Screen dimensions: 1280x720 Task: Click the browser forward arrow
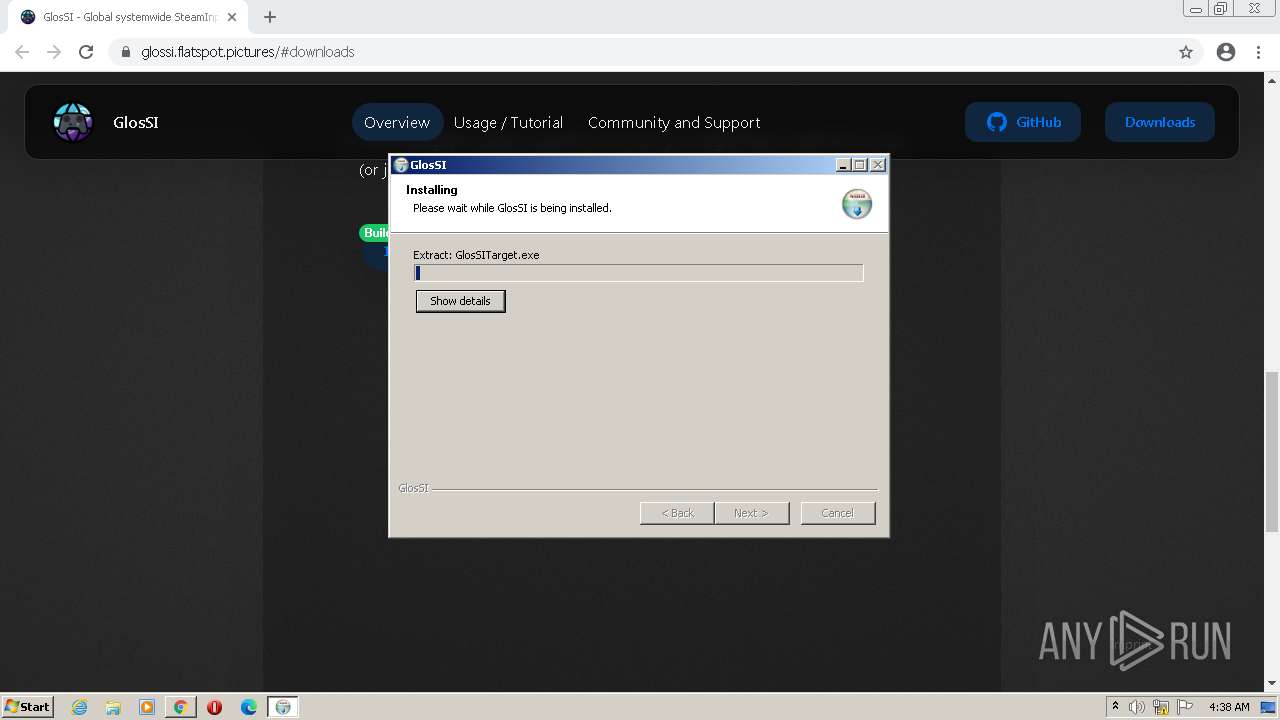pos(54,52)
